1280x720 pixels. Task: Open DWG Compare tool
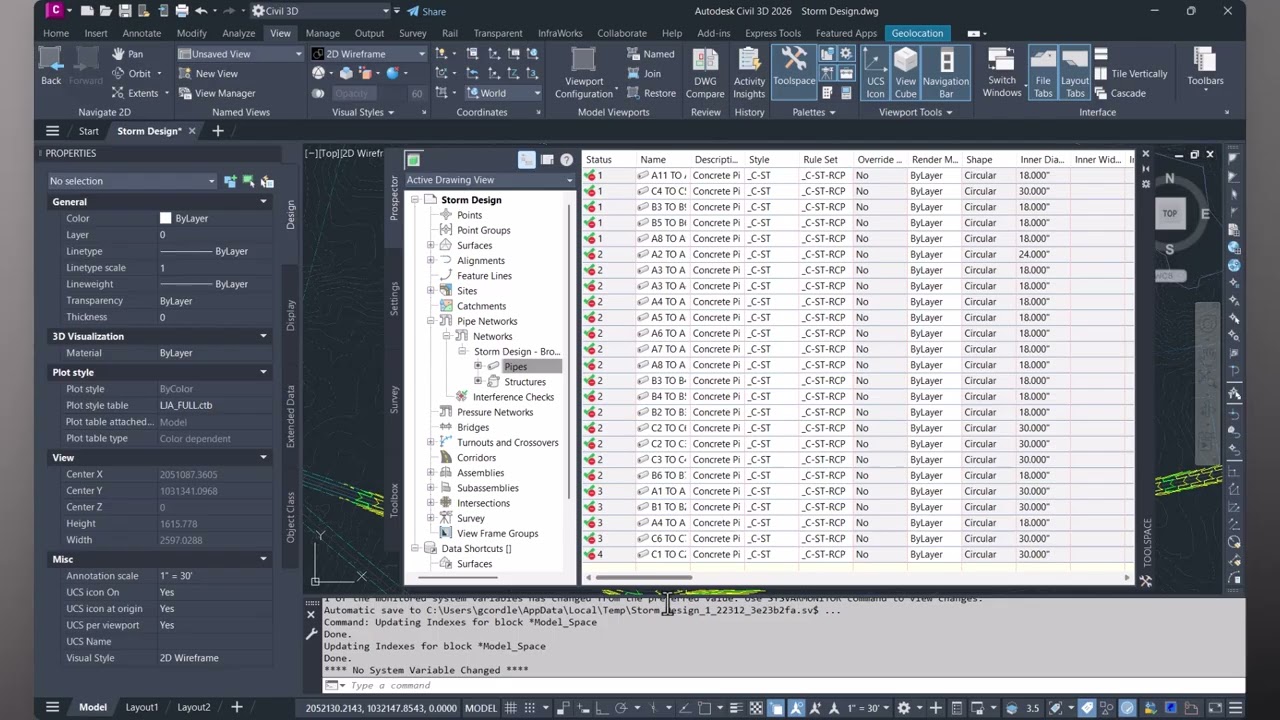click(x=705, y=73)
